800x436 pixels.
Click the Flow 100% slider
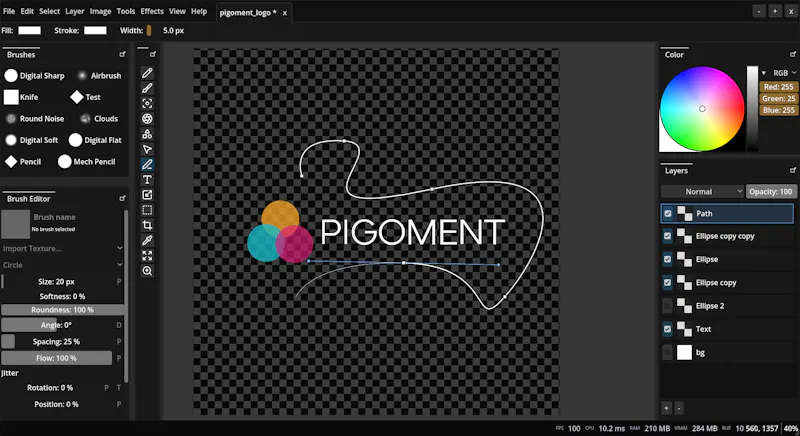coord(57,358)
